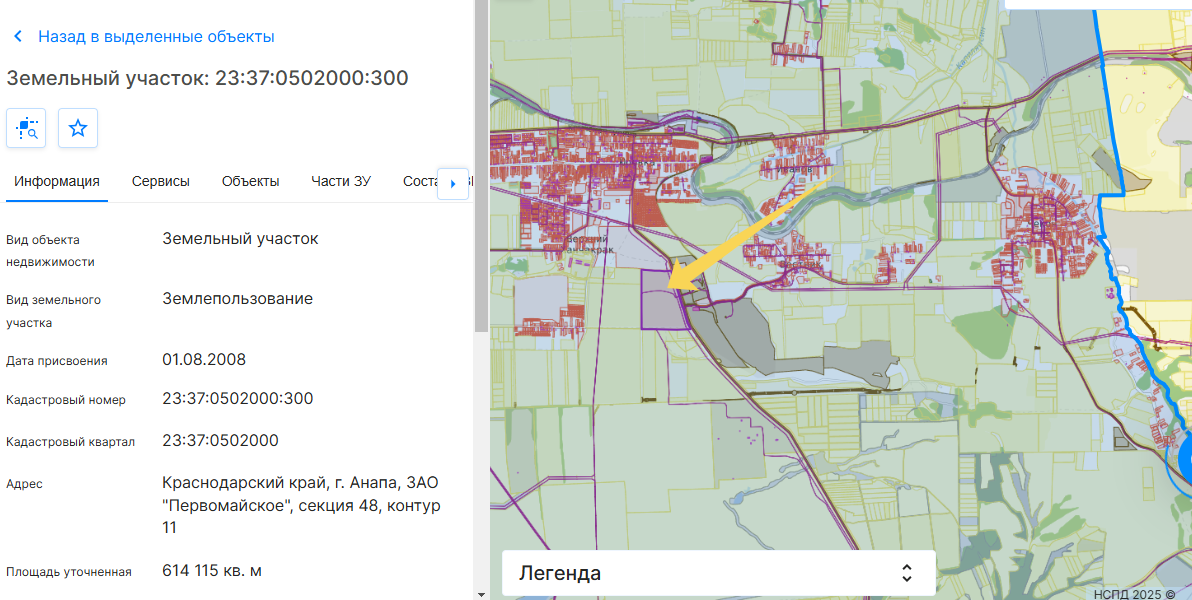This screenshot has width=1192, height=600.
Task: Go to the Части ЗУ tab
Action: point(341,181)
